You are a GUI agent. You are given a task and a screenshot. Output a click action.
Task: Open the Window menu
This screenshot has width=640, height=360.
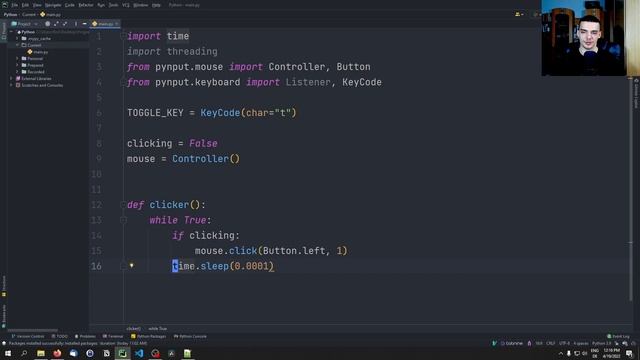click(141, 5)
